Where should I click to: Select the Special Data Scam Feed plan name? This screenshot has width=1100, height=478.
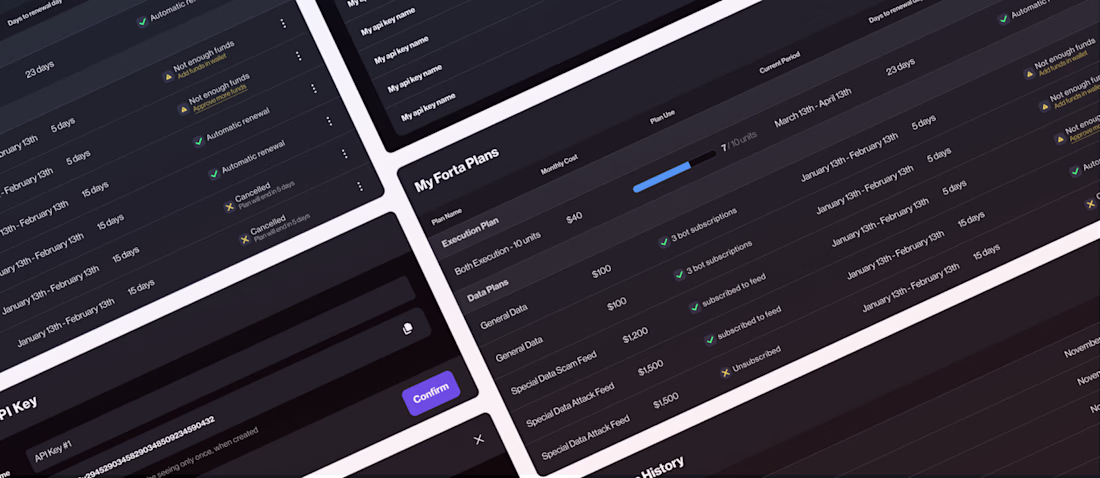(x=554, y=371)
